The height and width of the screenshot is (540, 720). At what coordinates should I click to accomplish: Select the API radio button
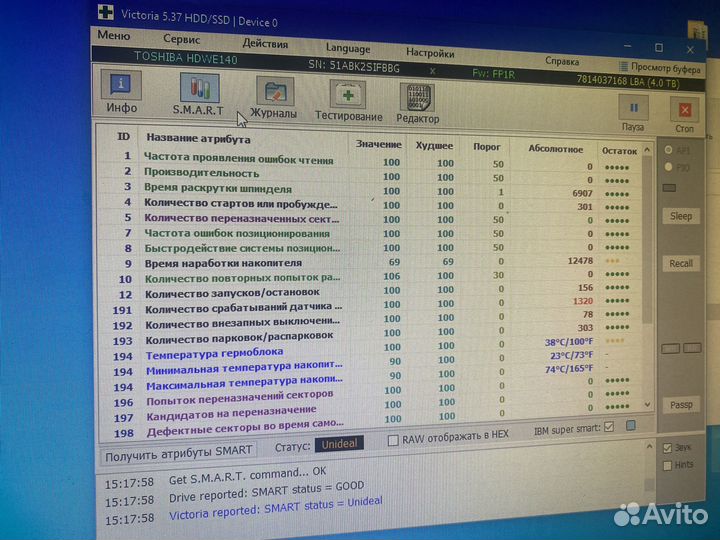(x=669, y=150)
